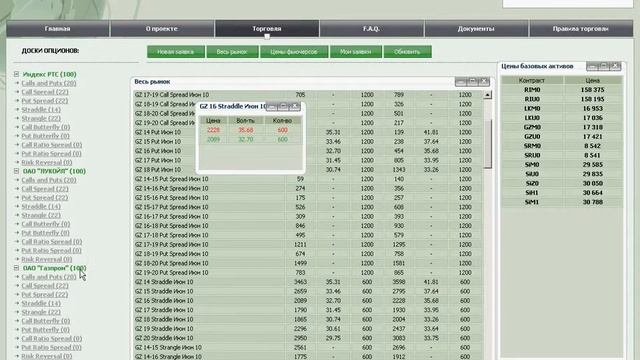640x360 pixels.
Task: Select the GZ 17-19 Call Spread Июн 10 row
Action: (x=308, y=95)
